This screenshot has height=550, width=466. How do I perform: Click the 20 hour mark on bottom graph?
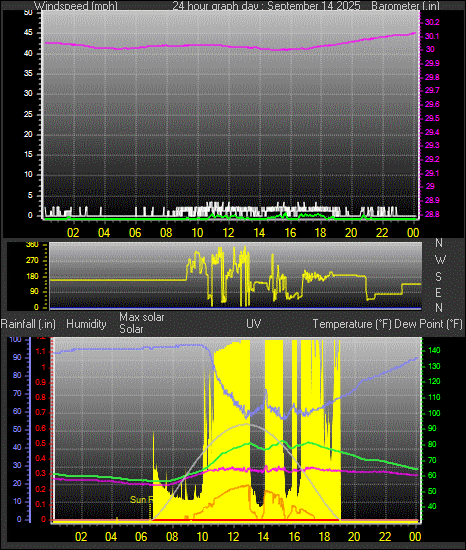pos(354,537)
